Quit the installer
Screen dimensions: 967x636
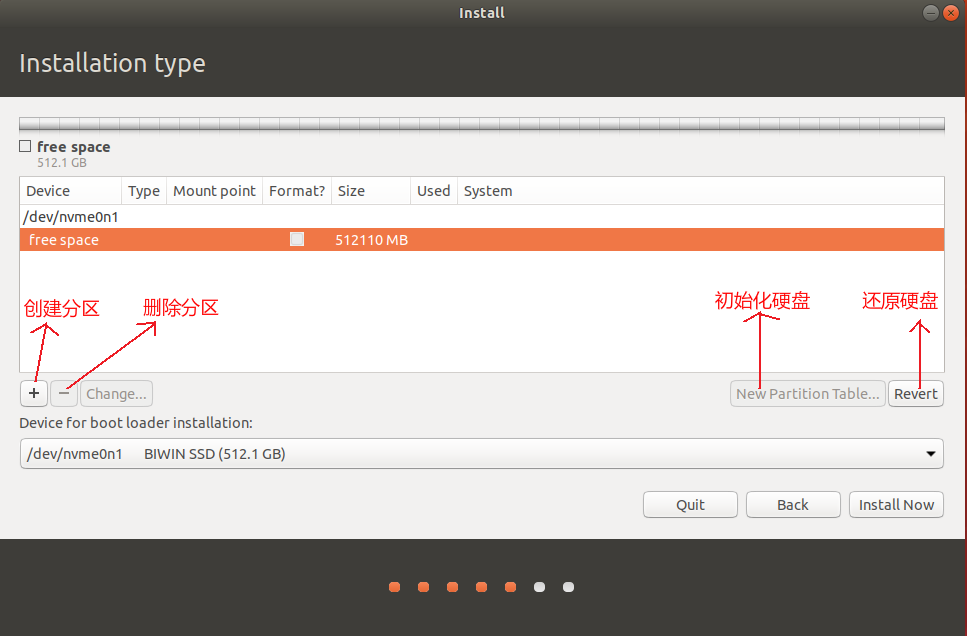[690, 505]
